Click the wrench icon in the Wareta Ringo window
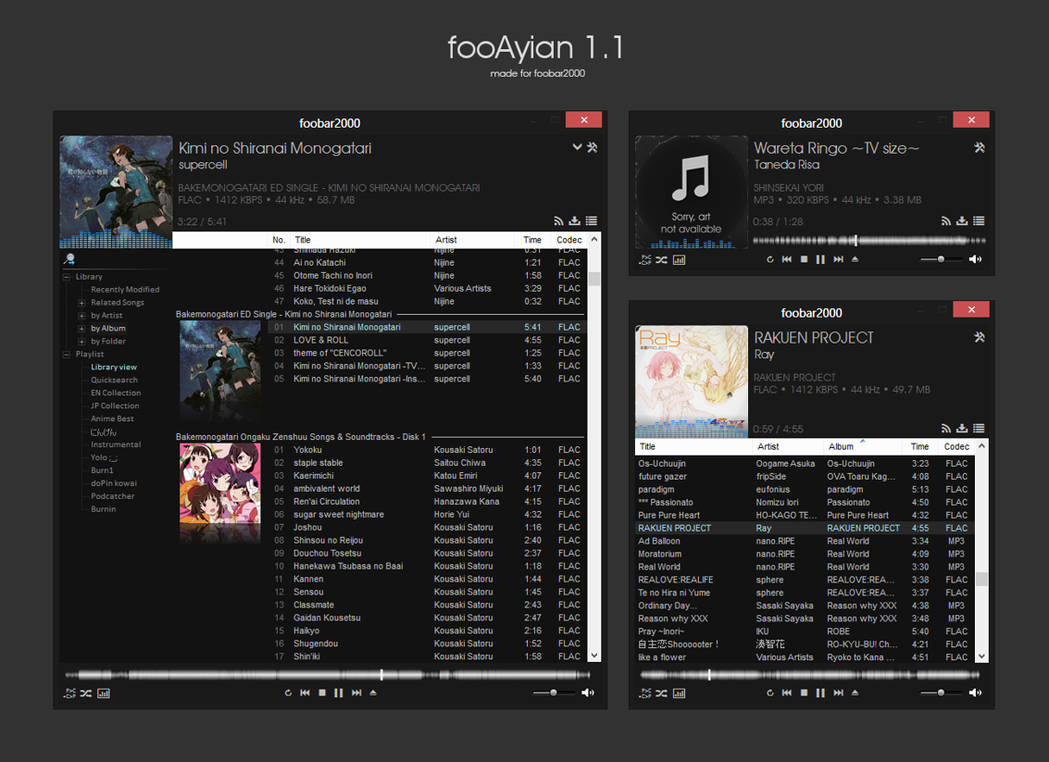The width and height of the screenshot is (1049, 762). point(978,147)
